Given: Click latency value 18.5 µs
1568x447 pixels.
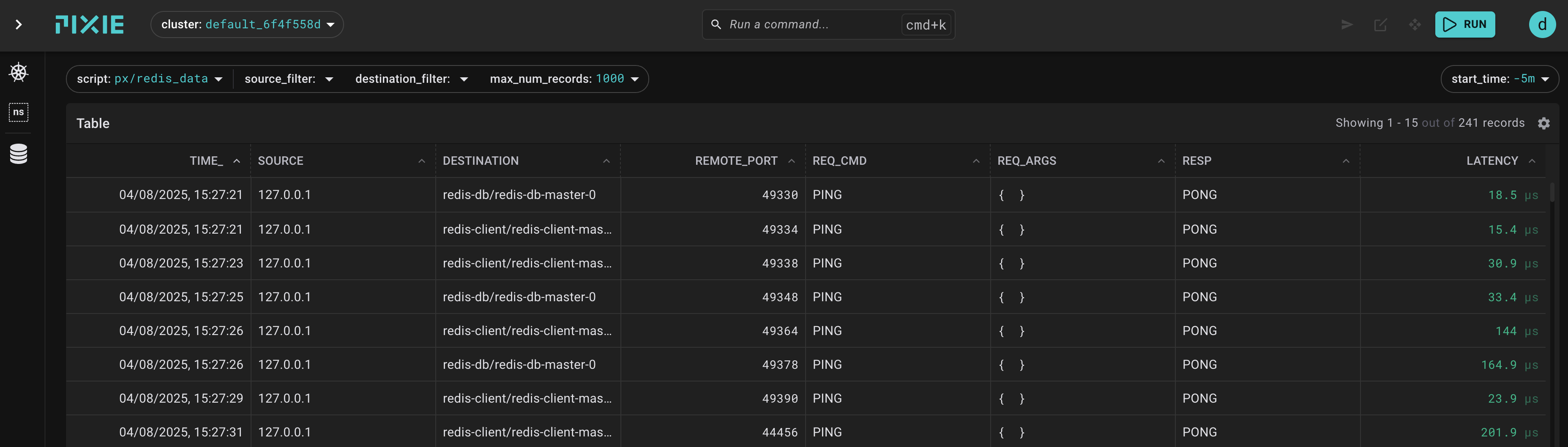Looking at the screenshot, I should click(x=1513, y=195).
